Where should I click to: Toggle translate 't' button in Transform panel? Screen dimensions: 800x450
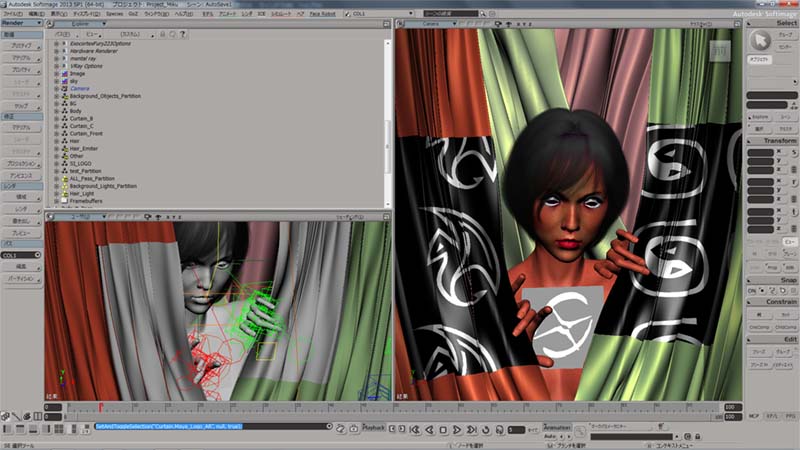(x=794, y=211)
